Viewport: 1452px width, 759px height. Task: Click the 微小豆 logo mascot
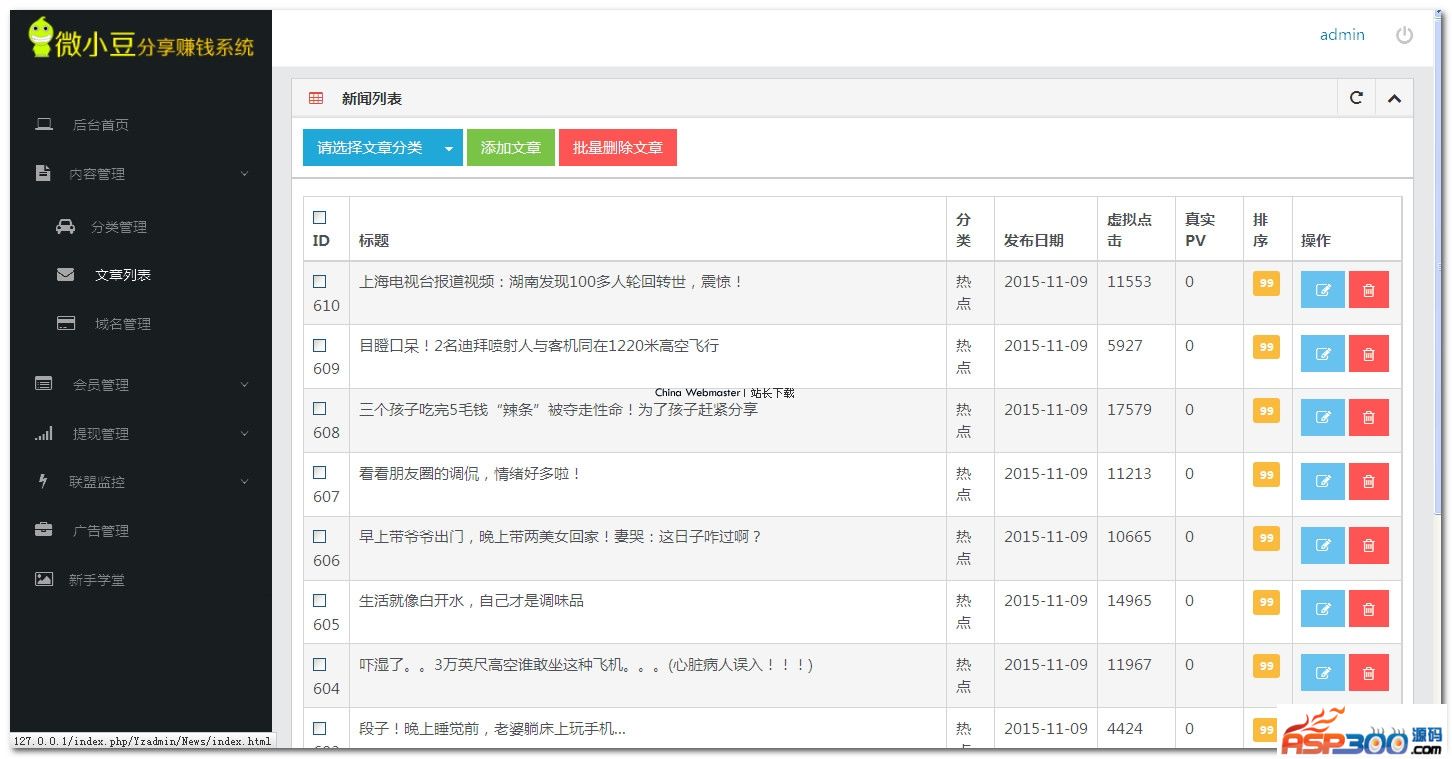point(40,38)
